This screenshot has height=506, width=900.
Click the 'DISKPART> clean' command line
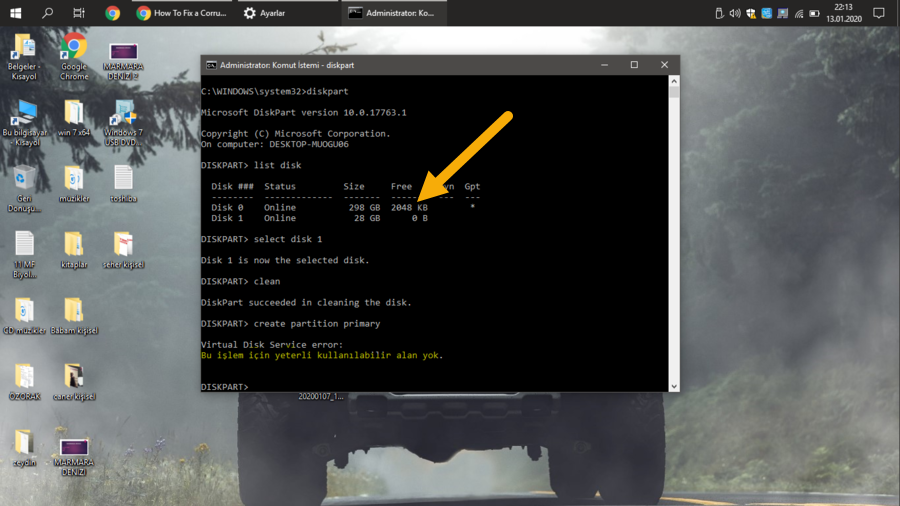point(240,282)
